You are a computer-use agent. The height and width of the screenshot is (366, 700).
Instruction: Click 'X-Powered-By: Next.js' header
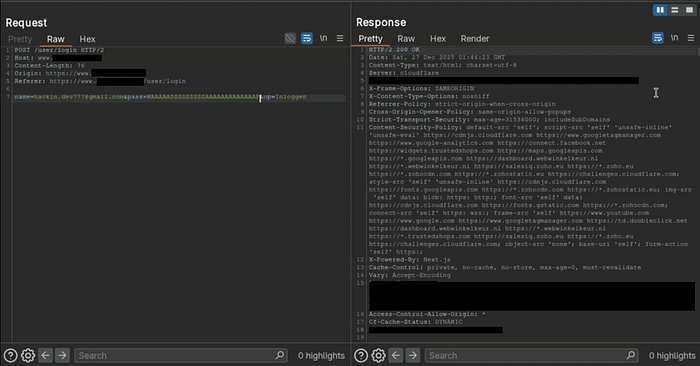coord(410,260)
